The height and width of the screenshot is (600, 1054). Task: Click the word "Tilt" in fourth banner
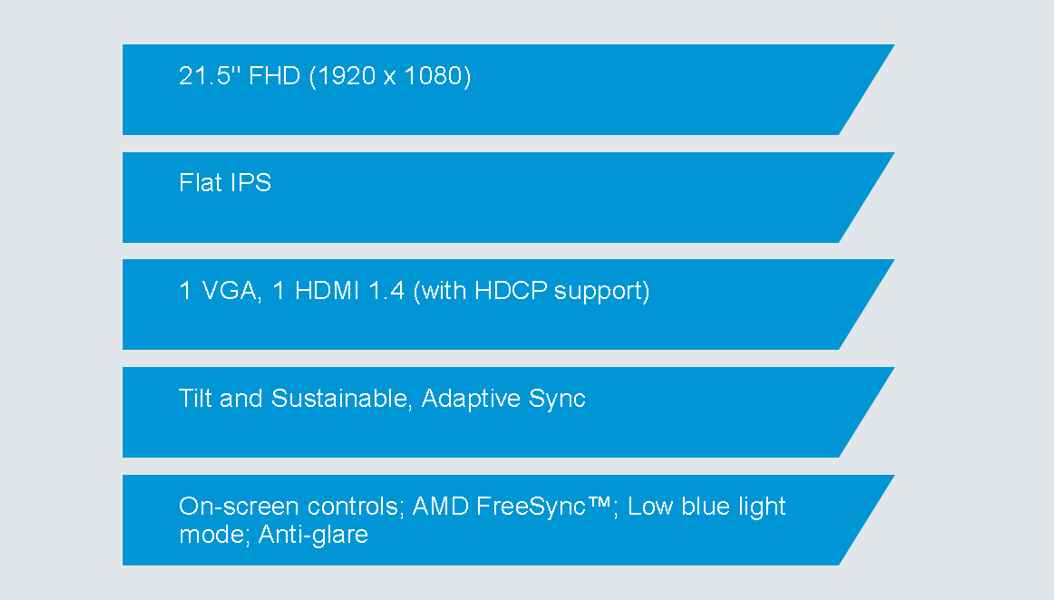(195, 398)
